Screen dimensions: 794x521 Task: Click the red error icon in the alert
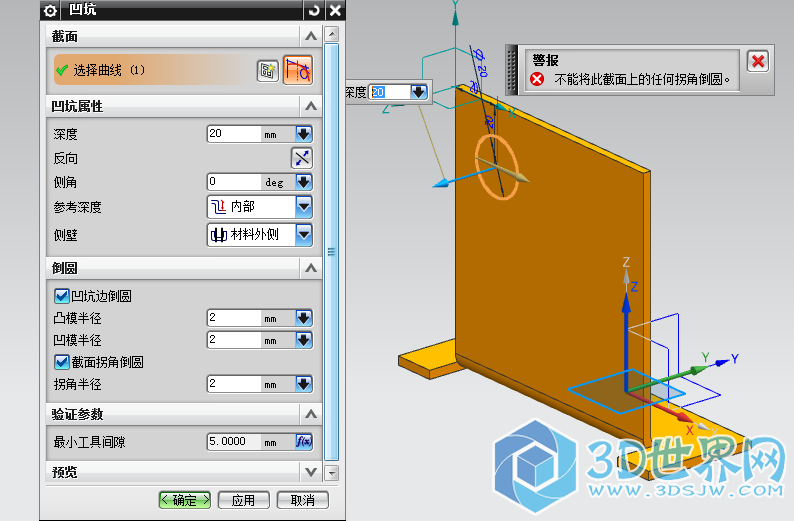click(x=537, y=79)
